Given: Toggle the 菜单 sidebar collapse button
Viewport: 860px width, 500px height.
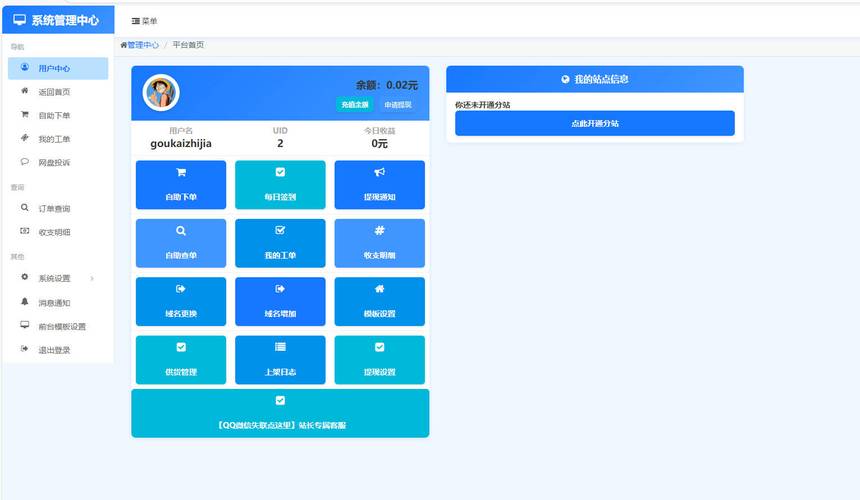Looking at the screenshot, I should point(144,21).
